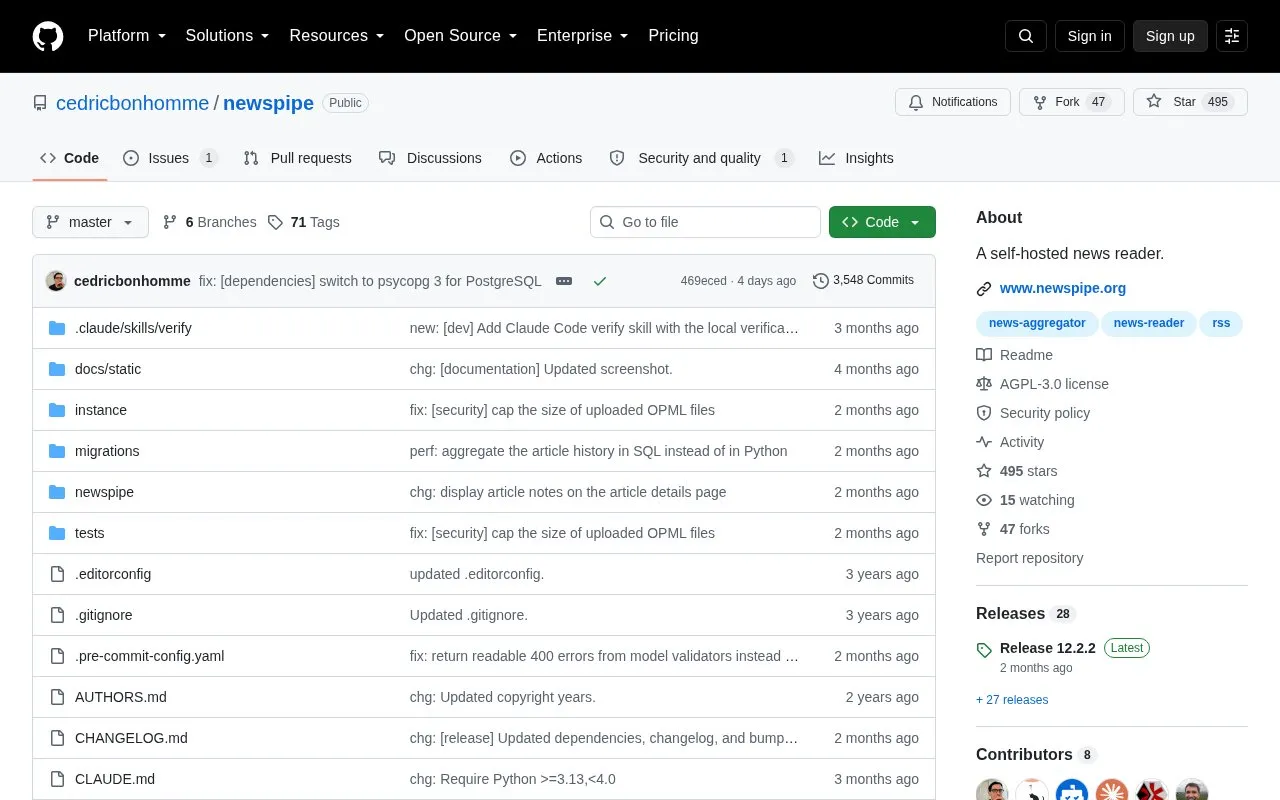1280x800 pixels.
Task: Click the bell Notifications button
Action: pyautogui.click(x=953, y=102)
